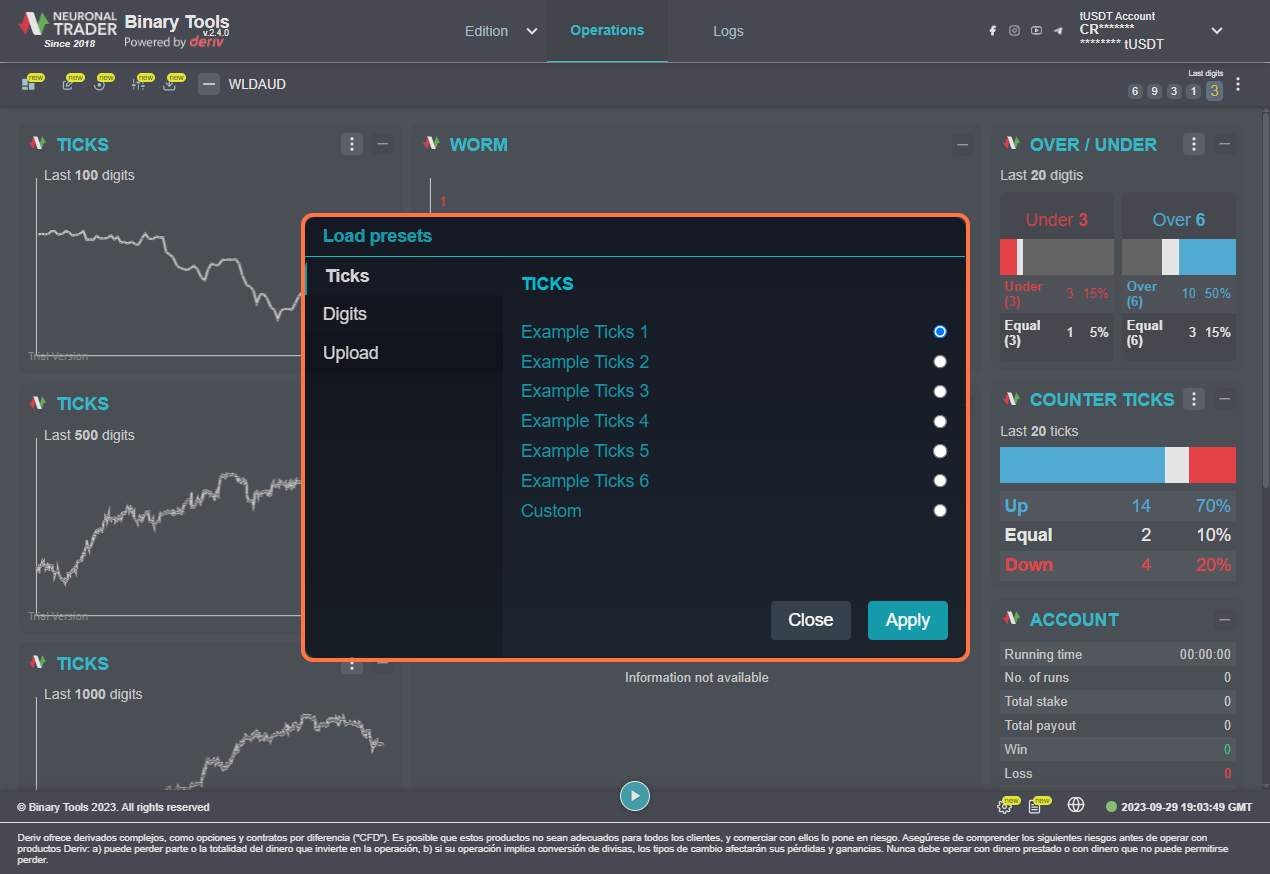
Task: Choose the Example Ticks 6 radio option
Action: (x=939, y=480)
